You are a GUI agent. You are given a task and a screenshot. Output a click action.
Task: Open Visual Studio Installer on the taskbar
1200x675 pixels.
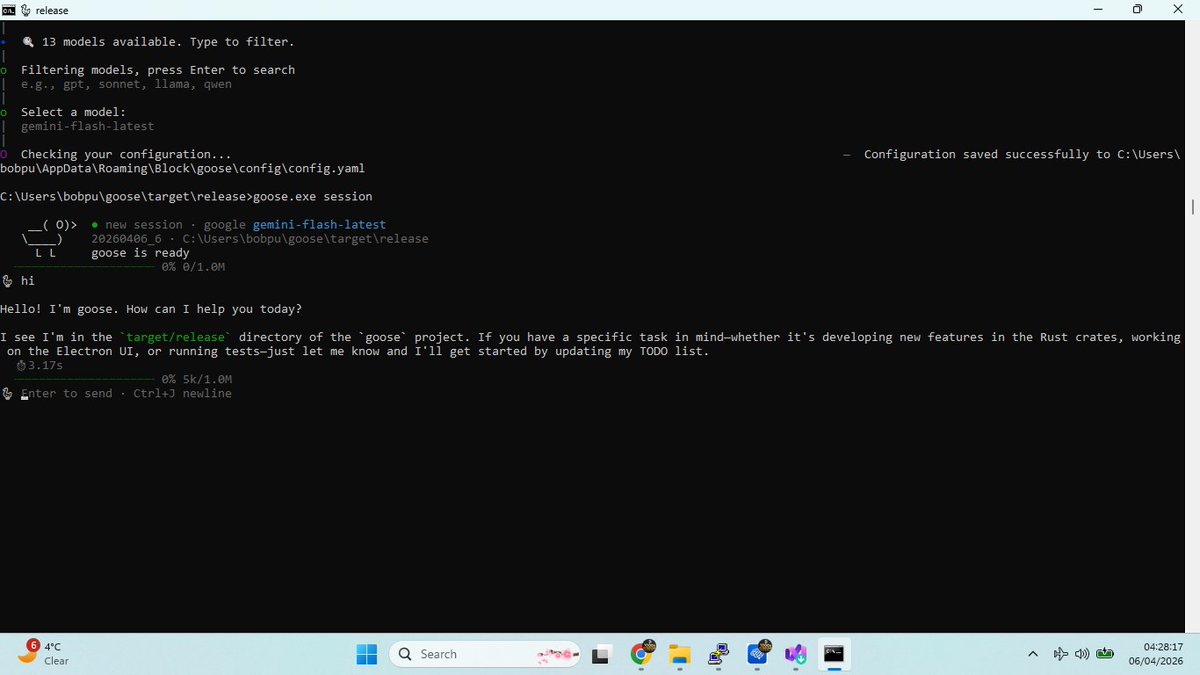pyautogui.click(x=795, y=654)
